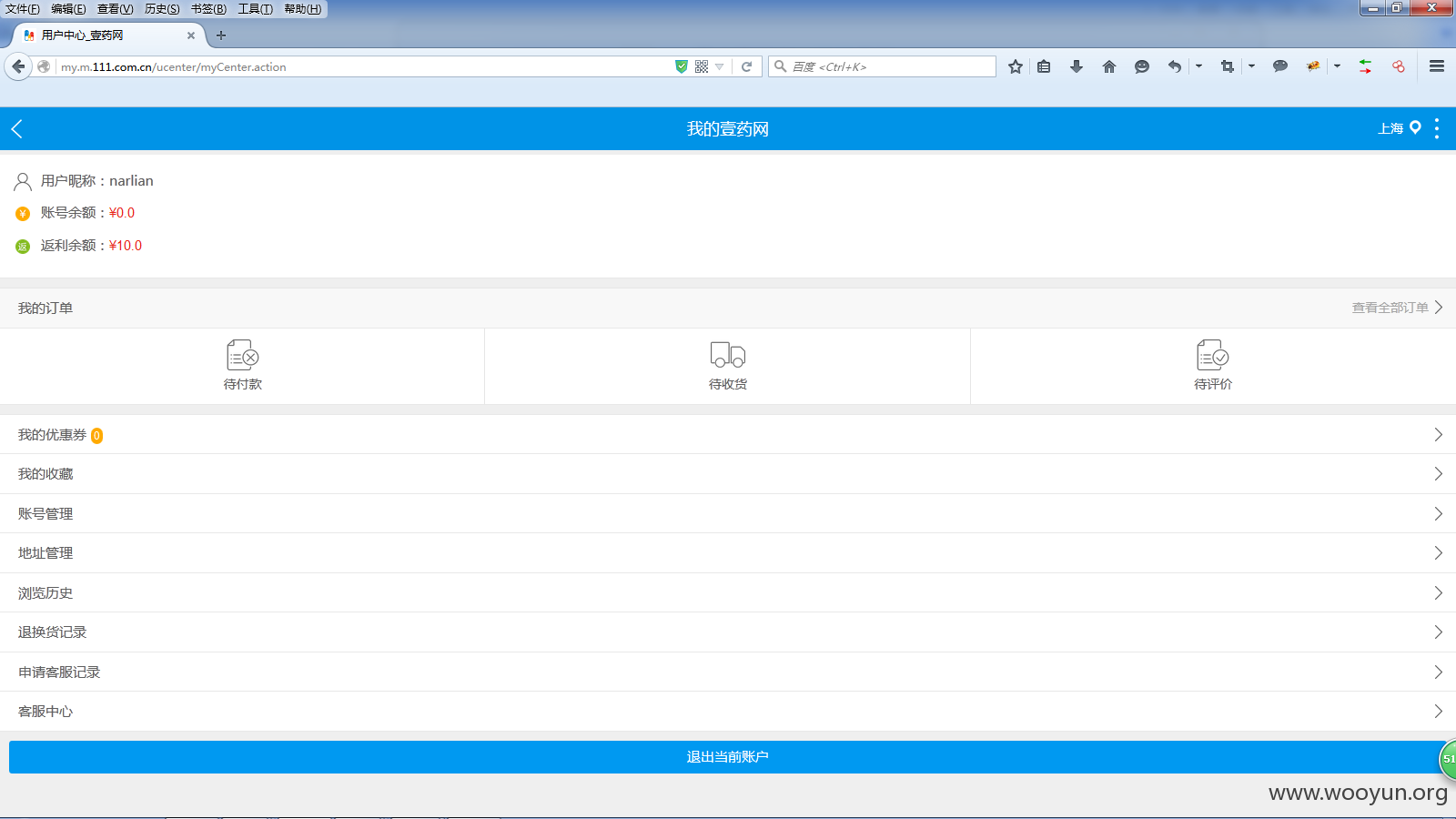Click the crop screenshot toolbar icon

pyautogui.click(x=1228, y=66)
